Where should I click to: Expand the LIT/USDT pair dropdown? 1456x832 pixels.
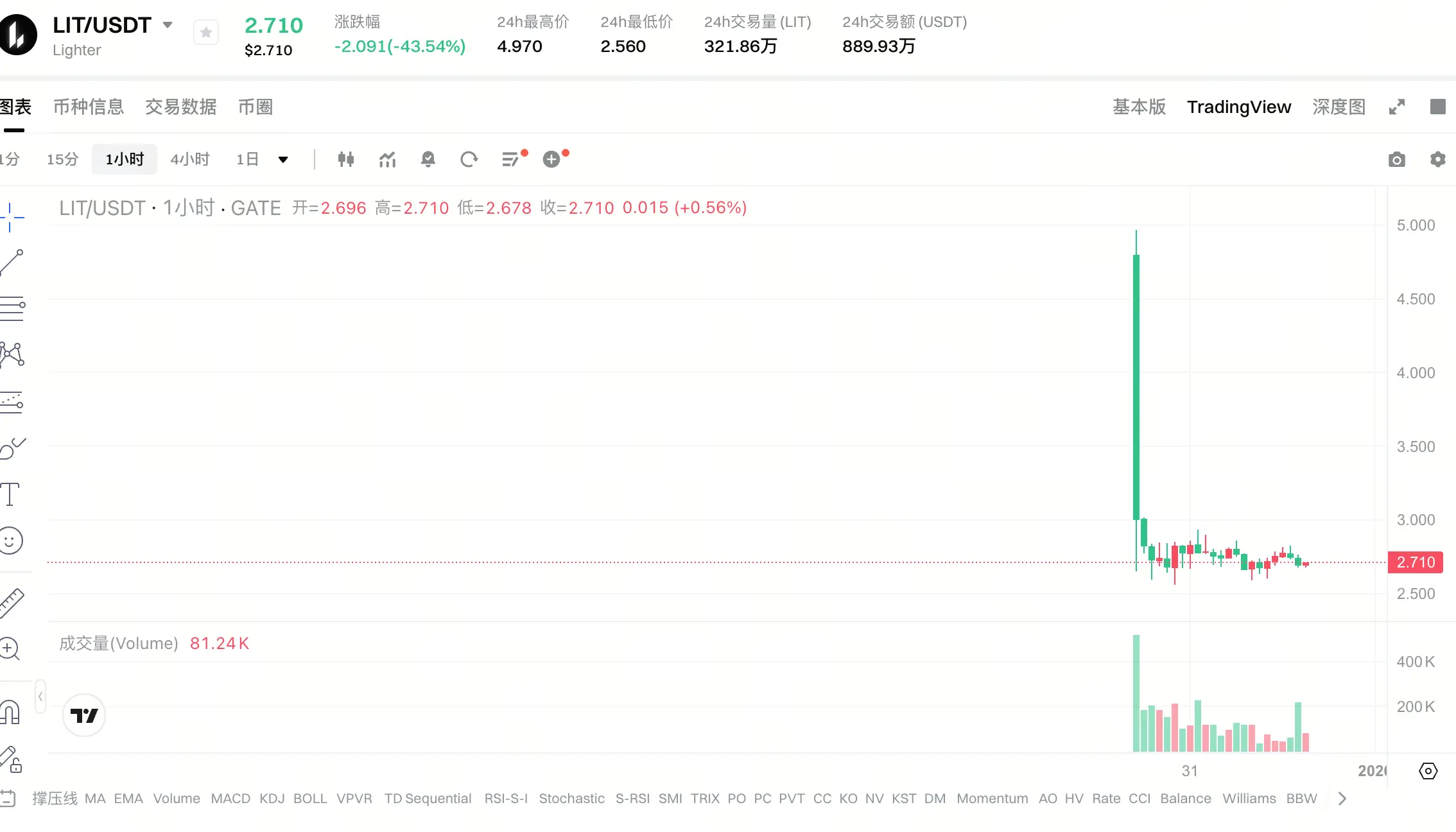pyautogui.click(x=168, y=25)
